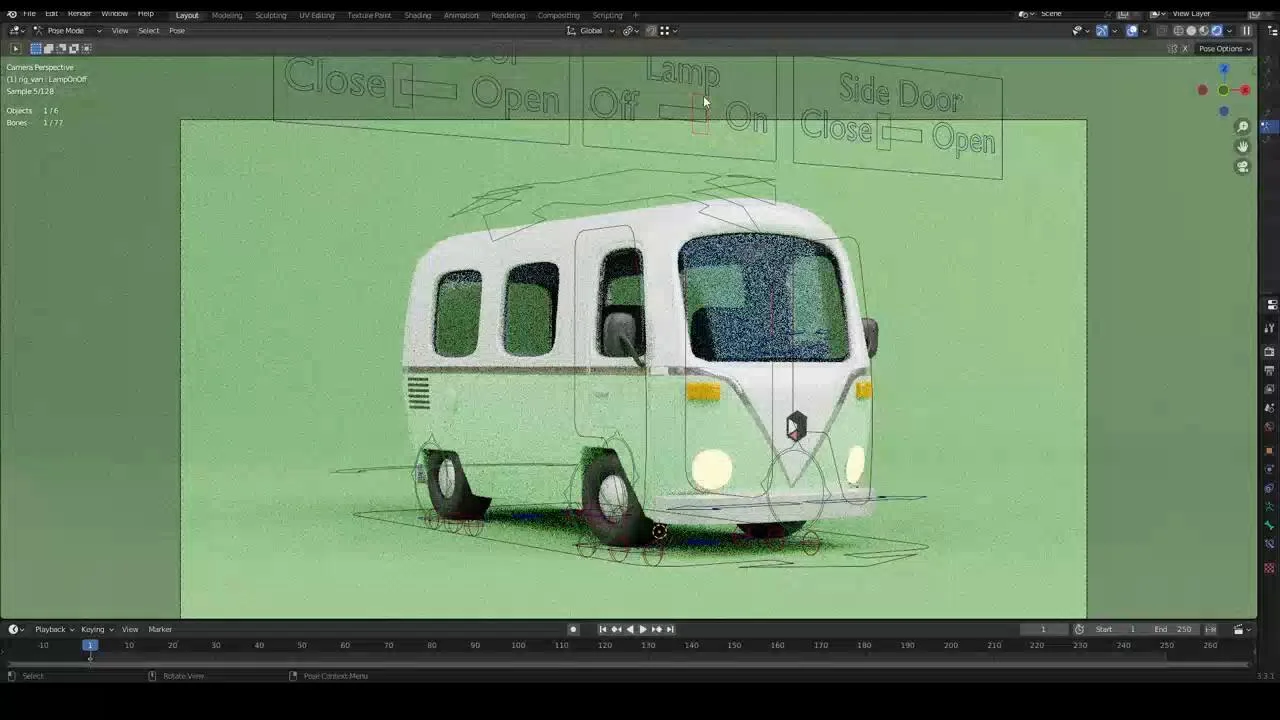The image size is (1280, 720).
Task: Click the Blender logo icon
Action: click(11, 14)
